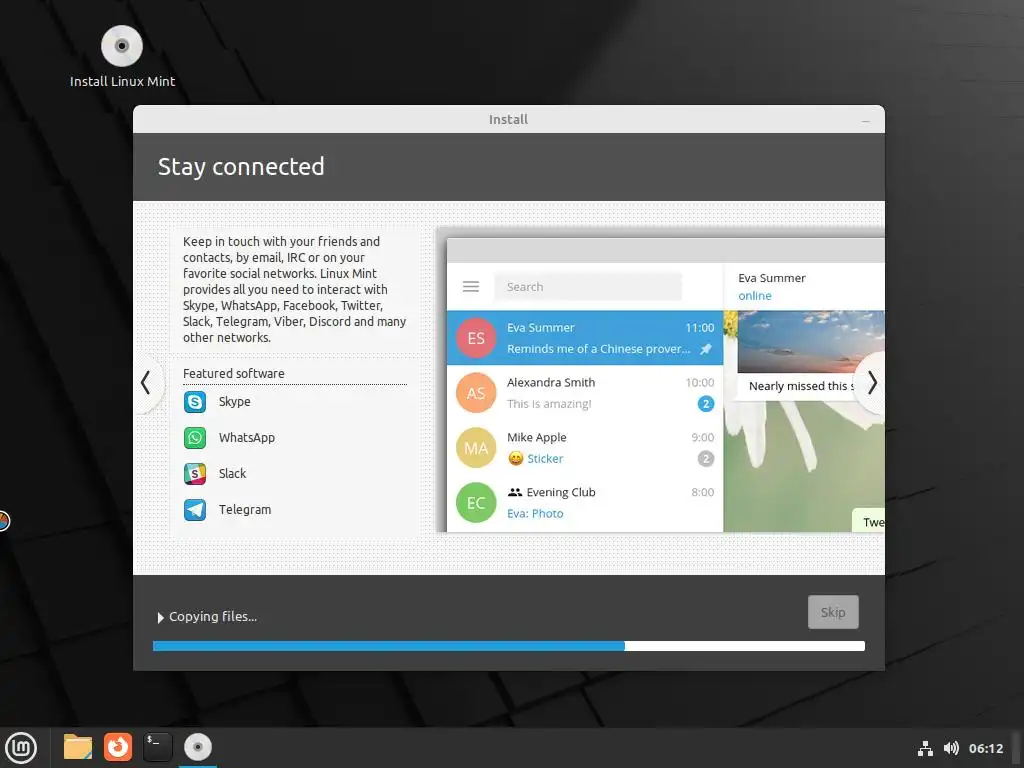Click the WhatsApp icon in Featured software
This screenshot has width=1024, height=768.
[195, 438]
